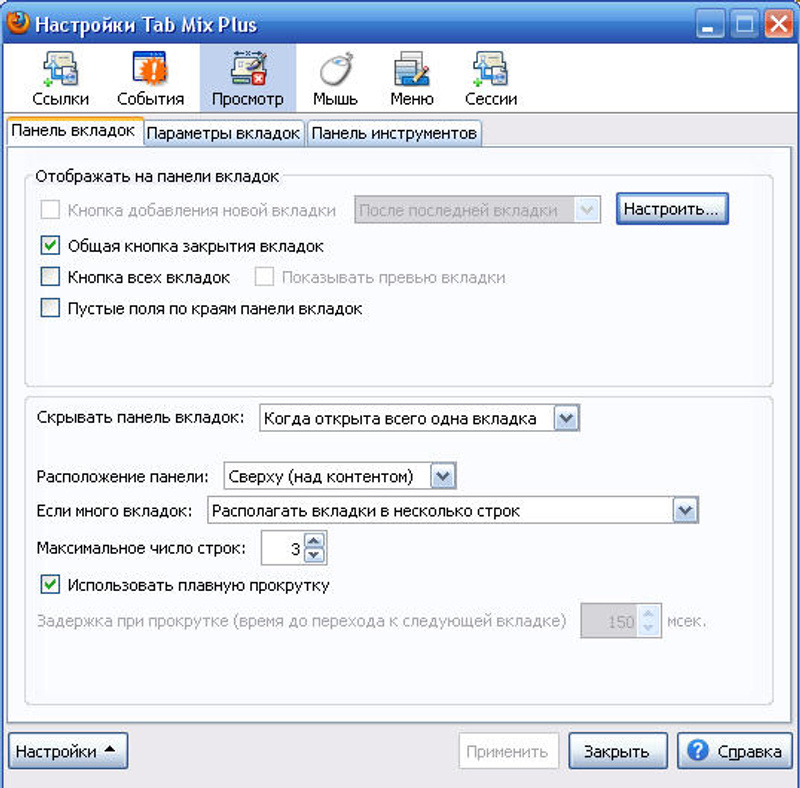
Task: Switch to Параметры вкладок tab
Action: click(223, 133)
